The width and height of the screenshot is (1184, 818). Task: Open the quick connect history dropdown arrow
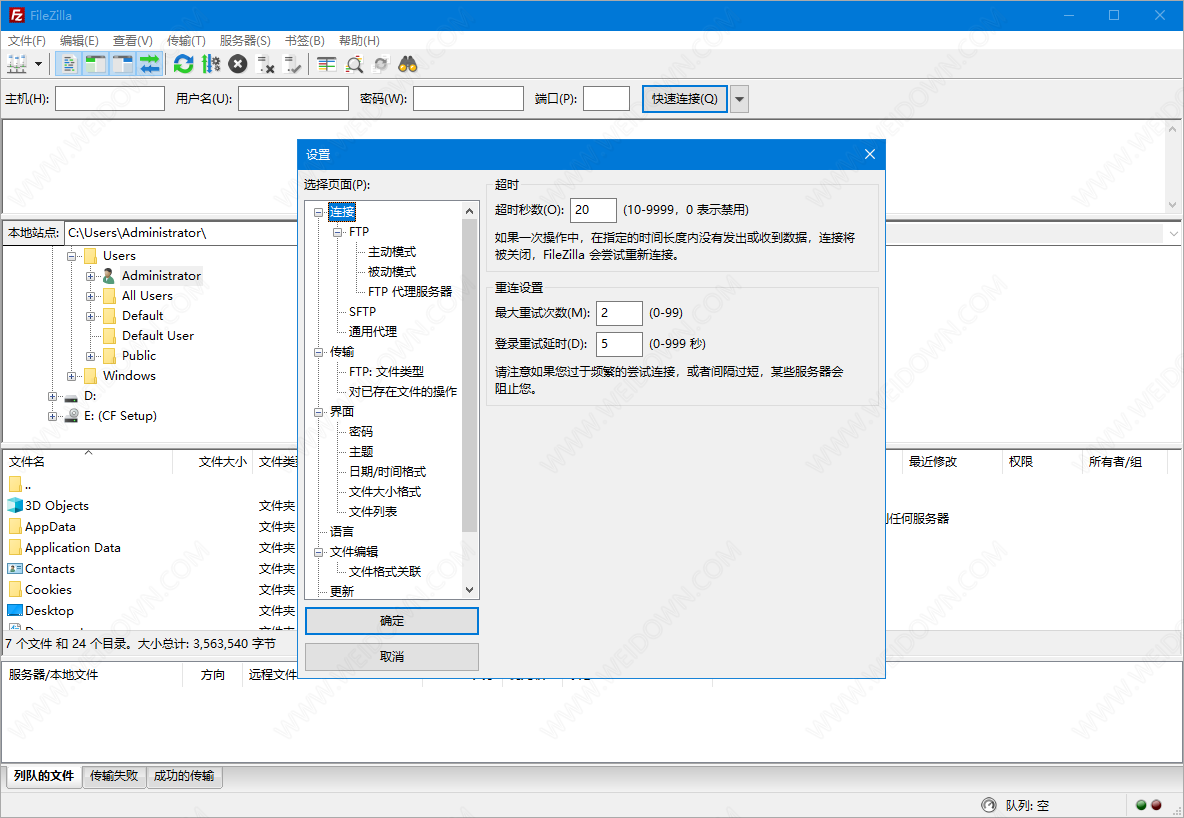pos(739,99)
